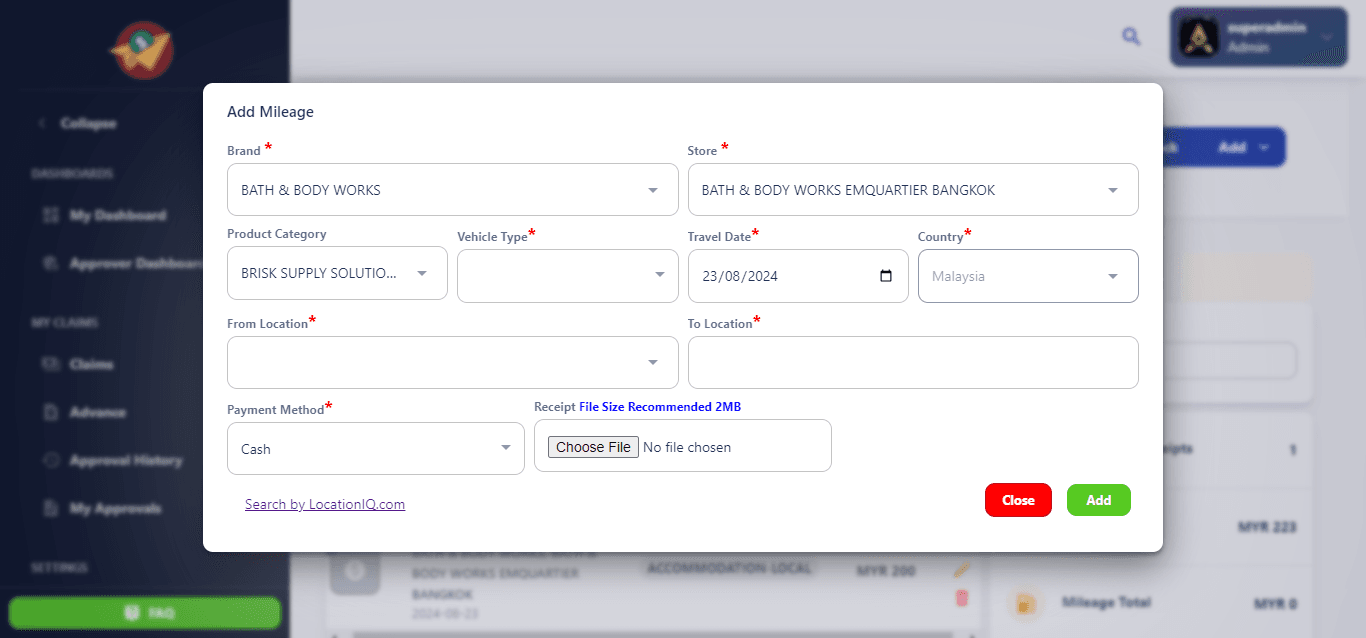Go to My Approvals sidebar item

(114, 509)
